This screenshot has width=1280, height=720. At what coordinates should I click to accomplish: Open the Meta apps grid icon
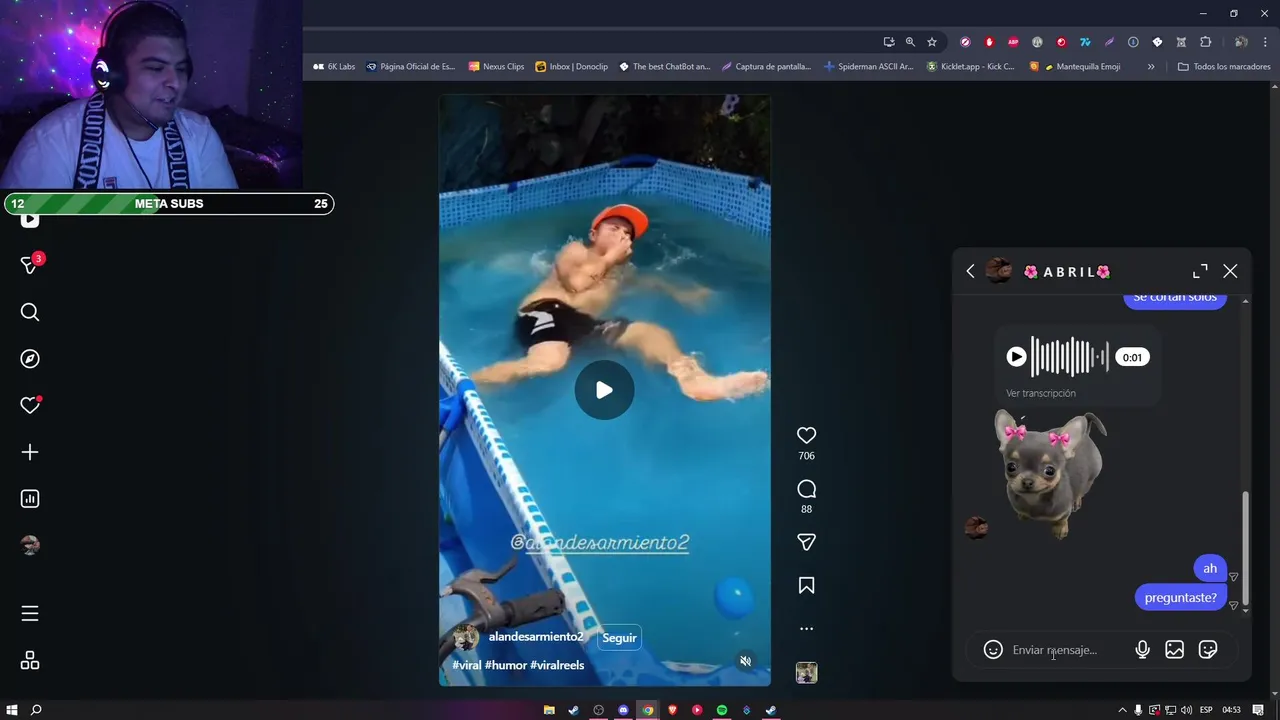click(30, 660)
